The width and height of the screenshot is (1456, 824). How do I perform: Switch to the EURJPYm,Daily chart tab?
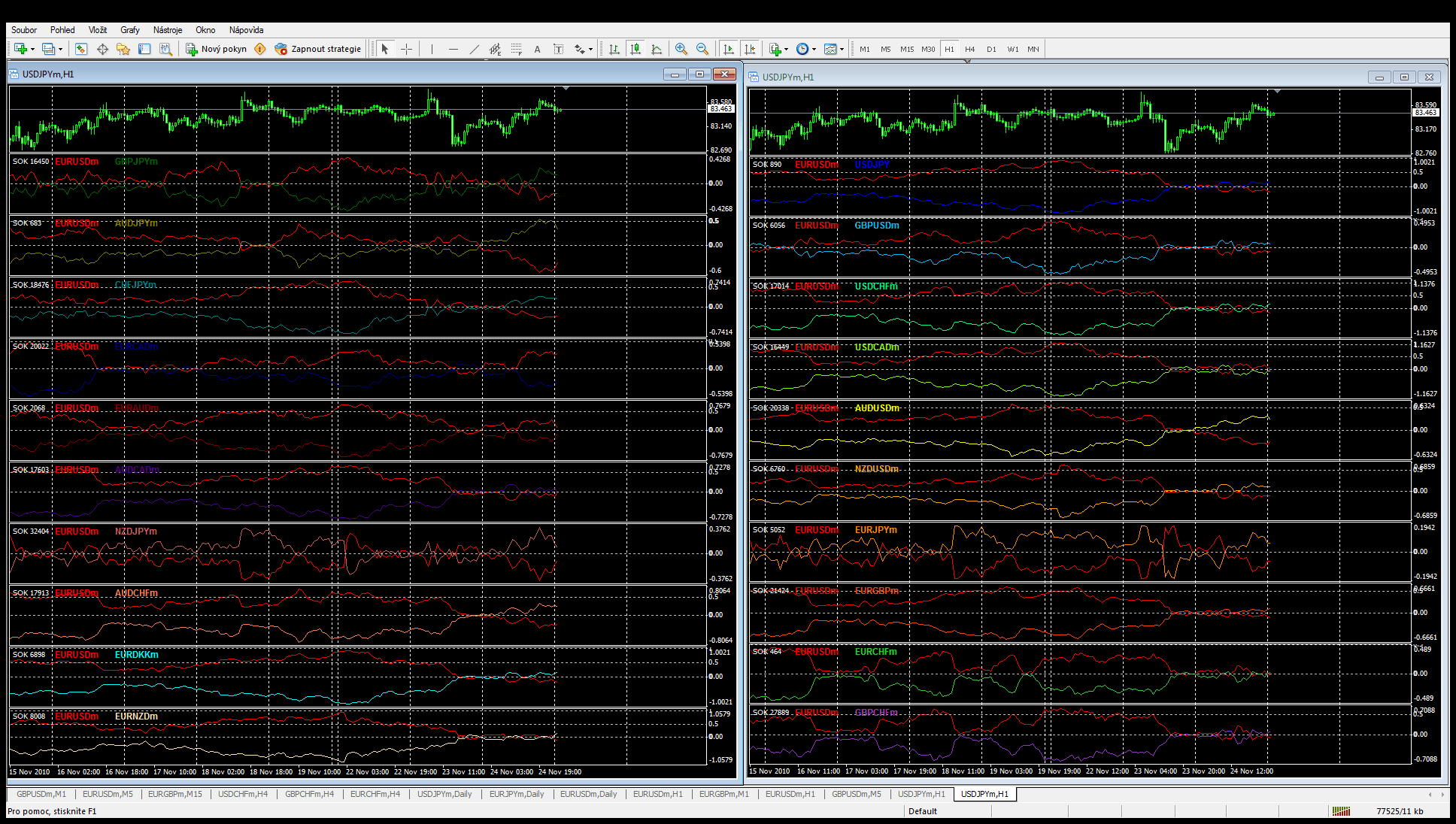point(516,794)
